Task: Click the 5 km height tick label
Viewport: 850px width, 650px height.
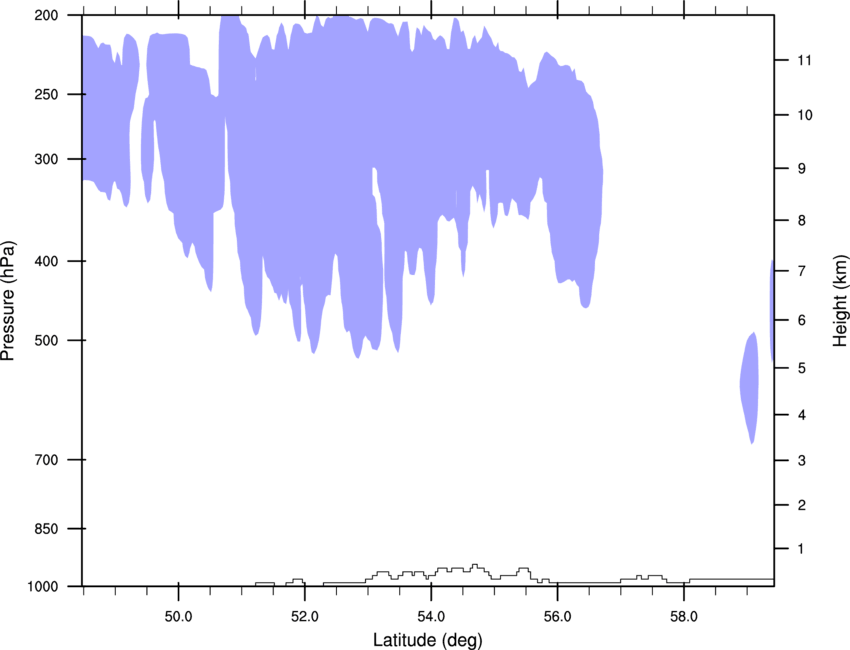Action: [x=802, y=368]
